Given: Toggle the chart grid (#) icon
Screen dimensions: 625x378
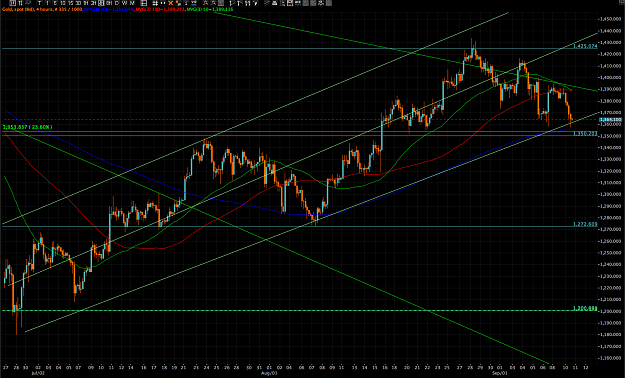Looking at the screenshot, I should [x=155, y=3].
